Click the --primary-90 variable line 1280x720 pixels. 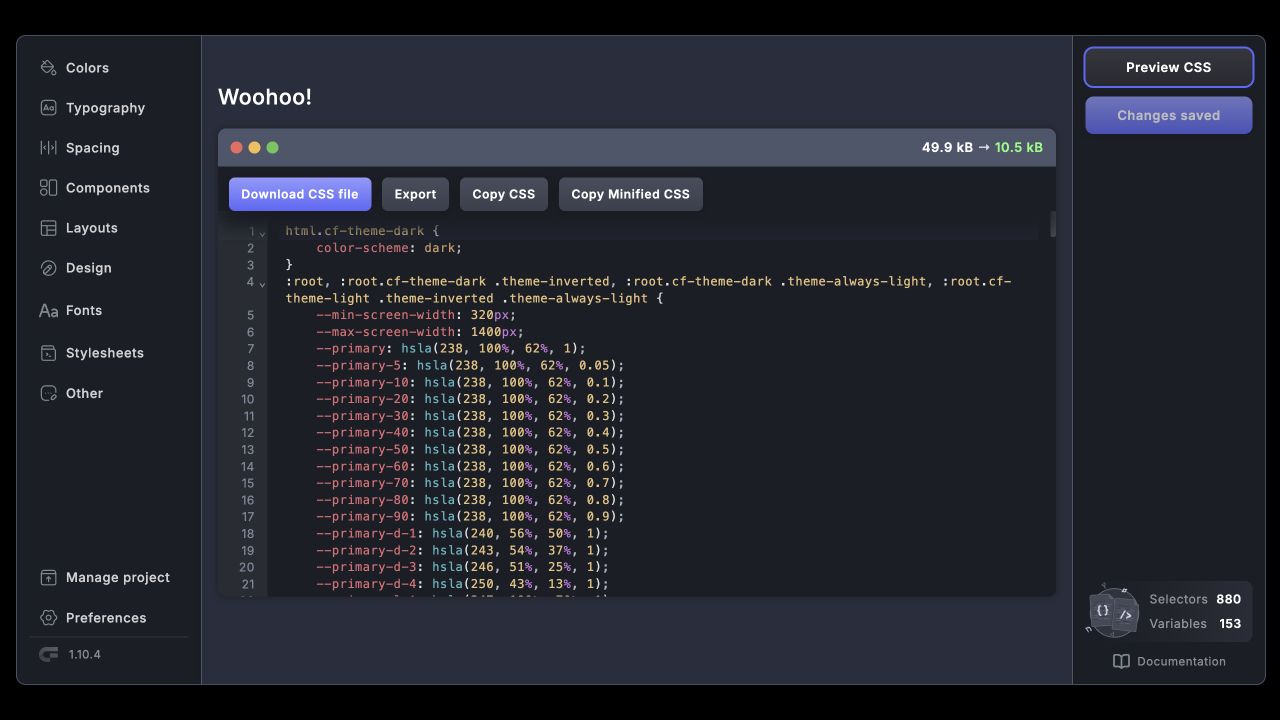pyautogui.click(x=470, y=517)
